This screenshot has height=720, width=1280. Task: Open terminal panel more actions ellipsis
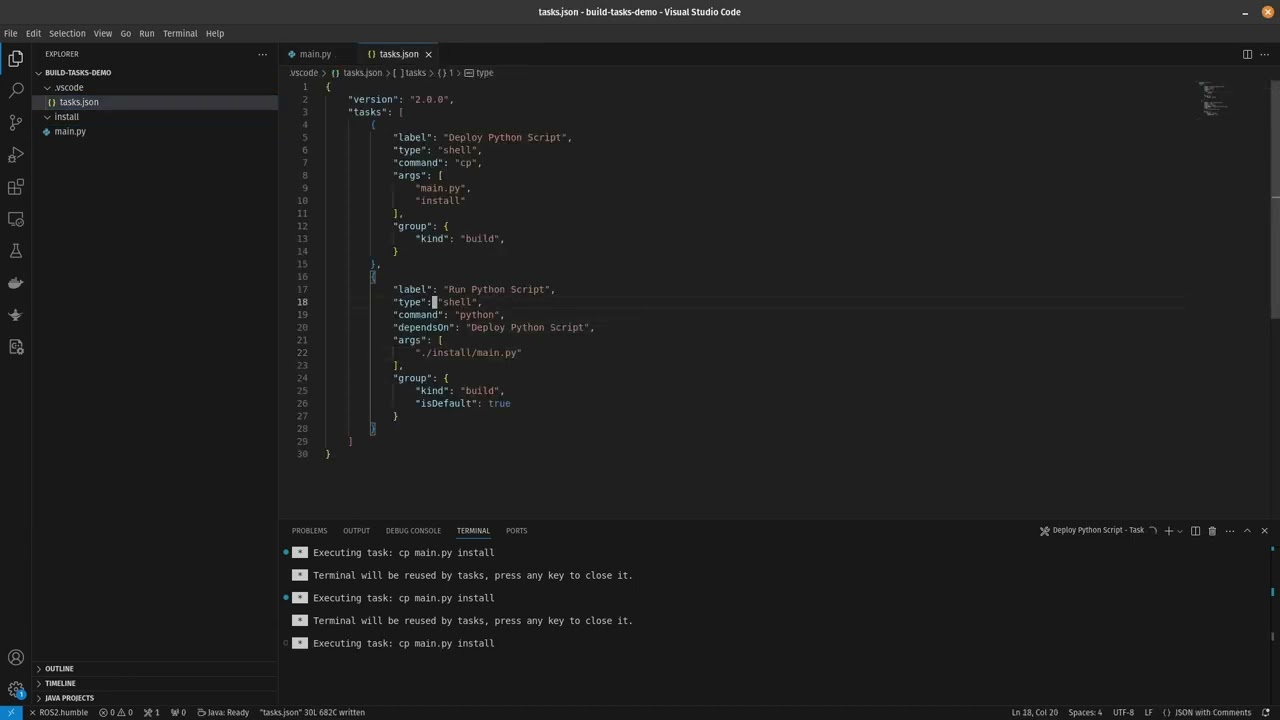pyautogui.click(x=1230, y=531)
